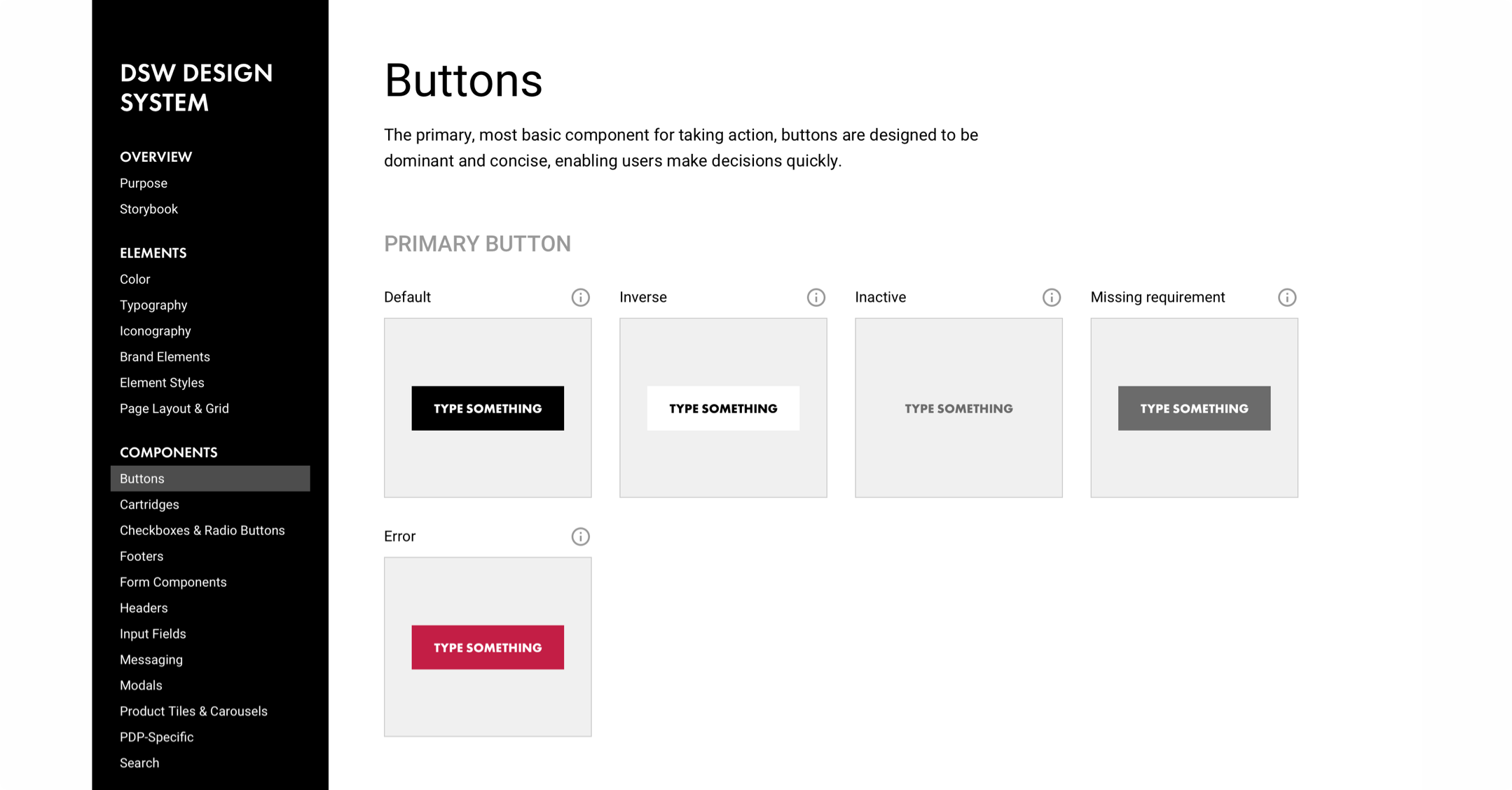Viewport: 1512px width, 790px height.
Task: Show info for Missing requirement
Action: (x=1286, y=298)
